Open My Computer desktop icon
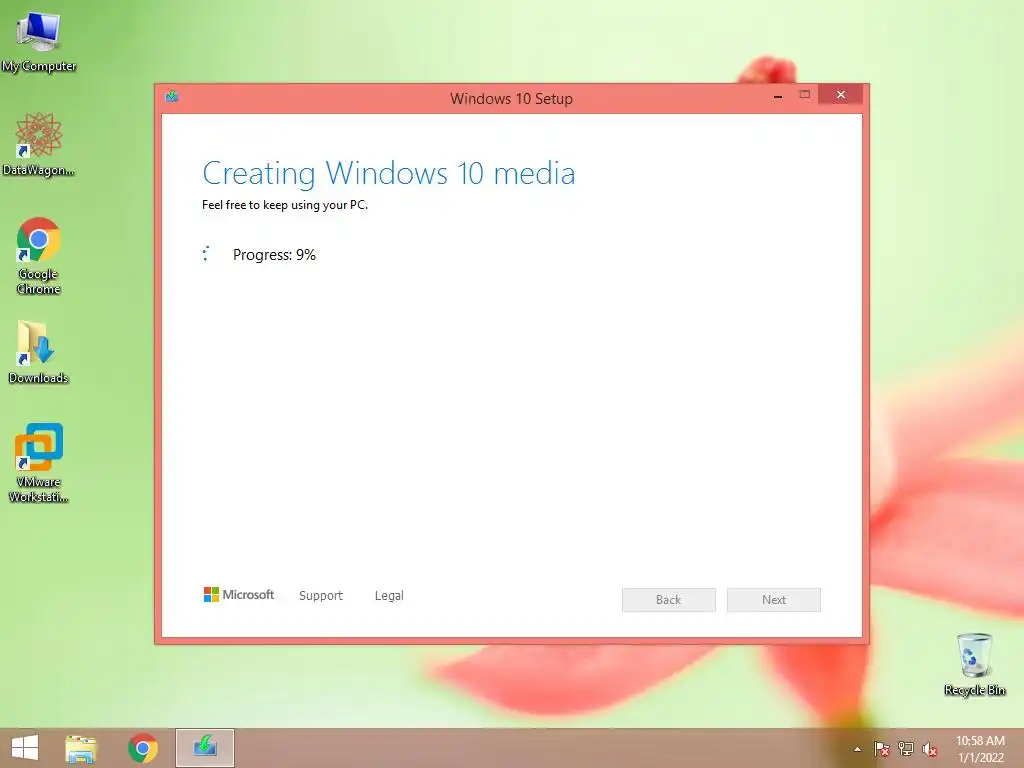This screenshot has height=768, width=1024. tap(39, 40)
